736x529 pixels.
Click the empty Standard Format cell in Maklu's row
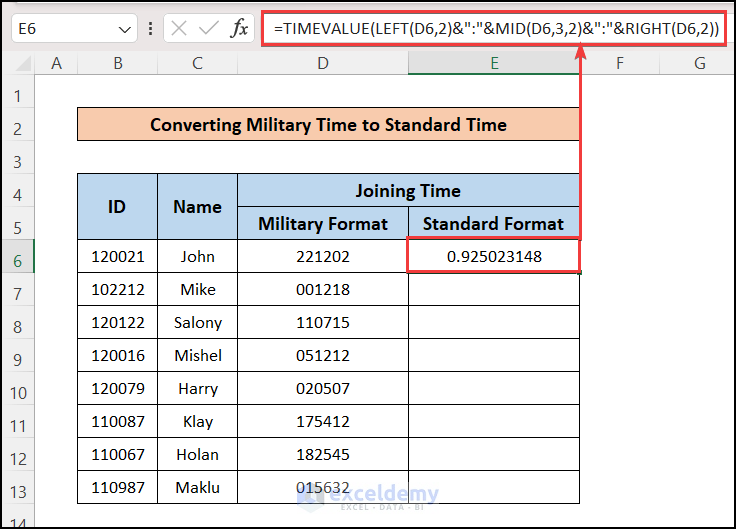[494, 487]
